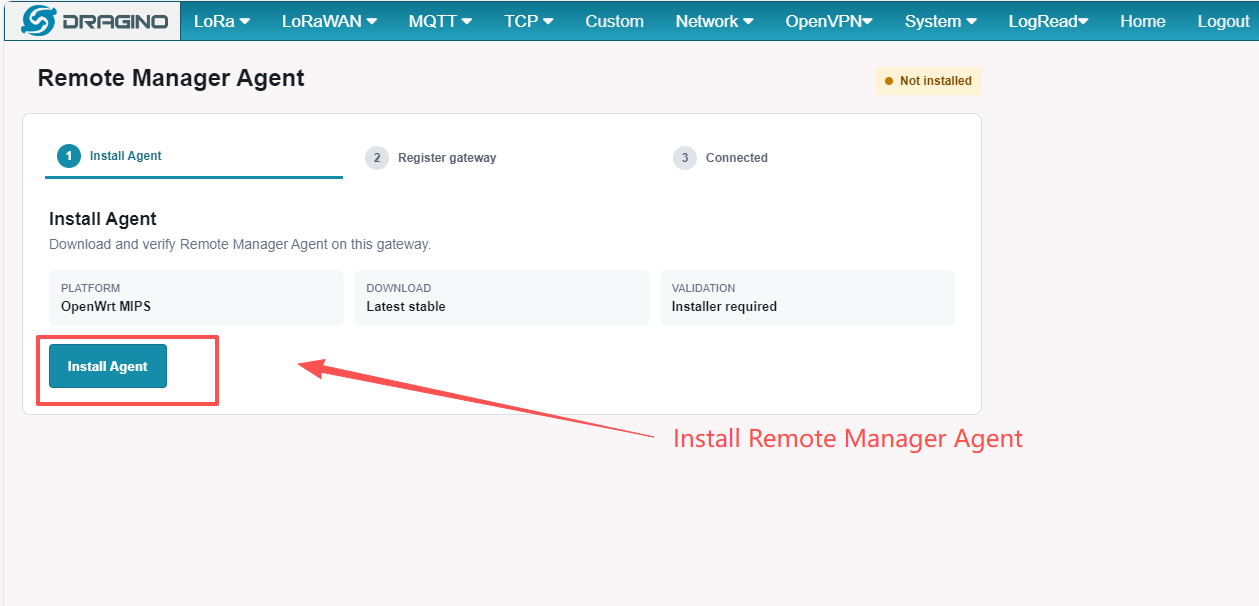The height and width of the screenshot is (606, 1259).
Task: Click the step 2 circle icon
Action: 377,158
